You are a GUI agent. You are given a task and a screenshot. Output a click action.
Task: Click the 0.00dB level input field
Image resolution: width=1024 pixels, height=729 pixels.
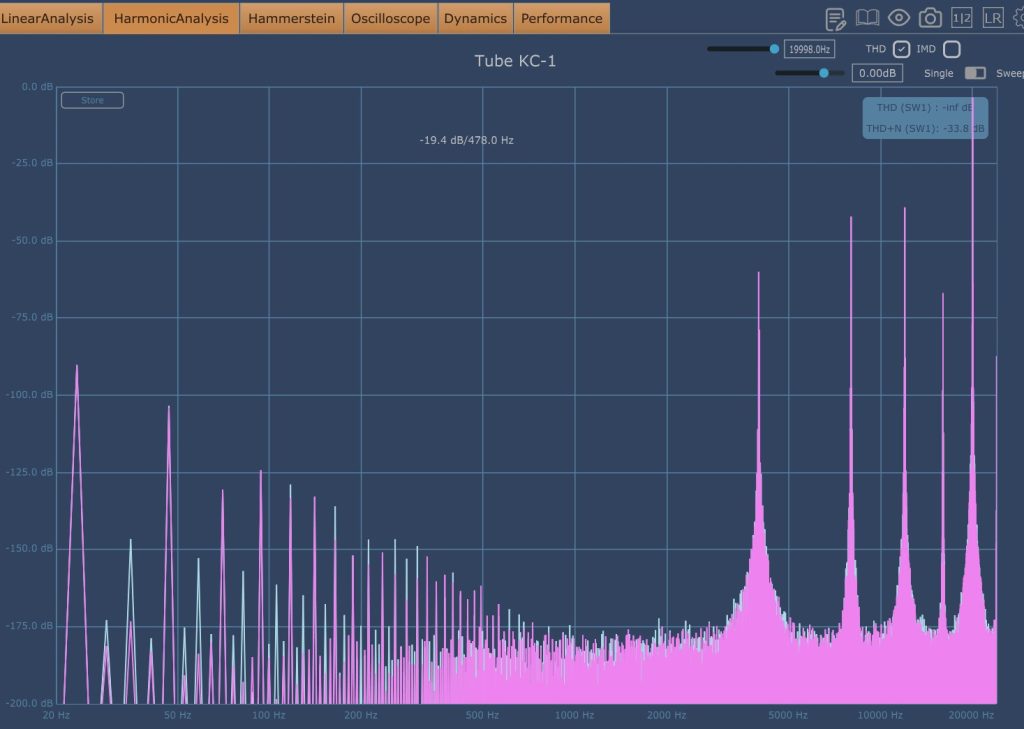(x=877, y=73)
